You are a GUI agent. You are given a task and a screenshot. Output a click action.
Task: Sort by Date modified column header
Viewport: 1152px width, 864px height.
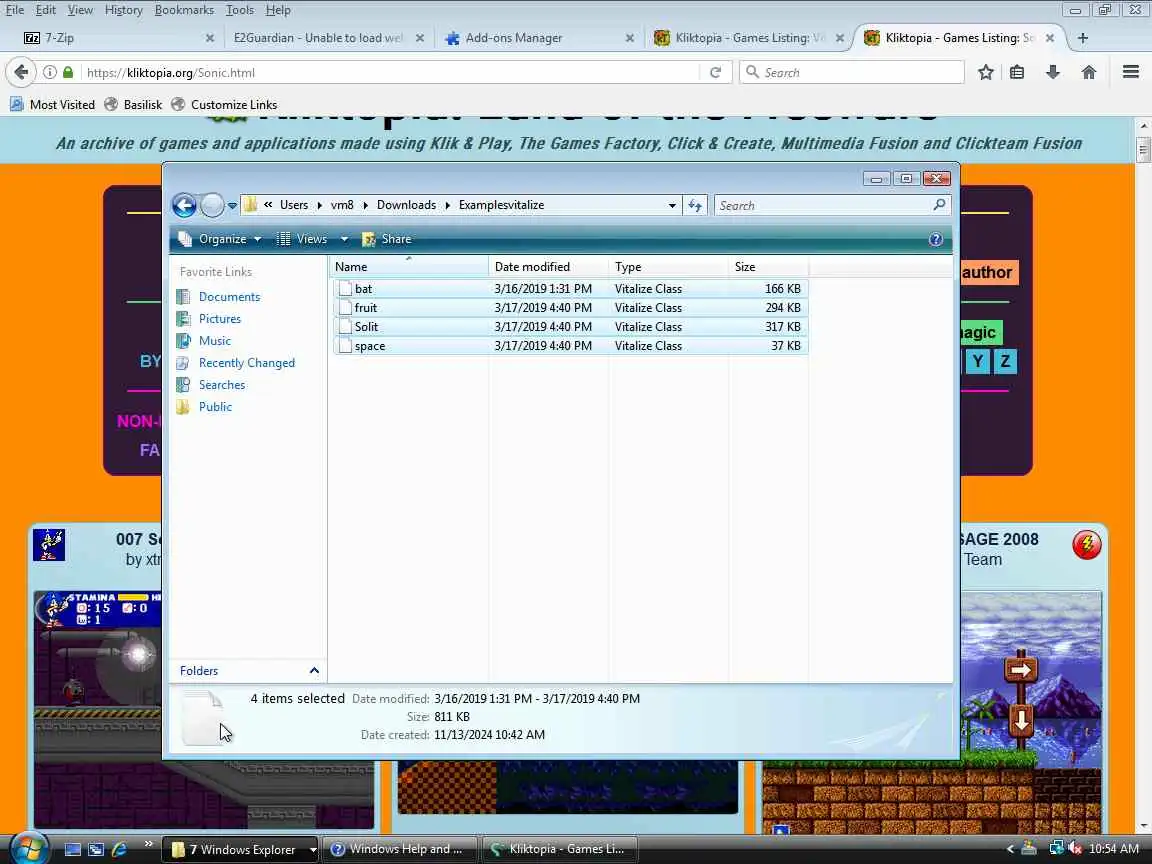(x=548, y=267)
